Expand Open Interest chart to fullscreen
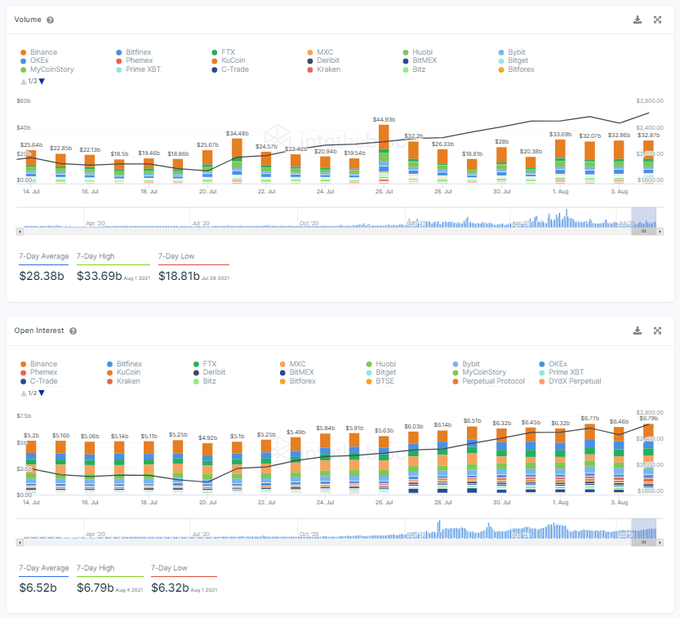Image resolution: width=680 pixels, height=617 pixels. point(657,330)
